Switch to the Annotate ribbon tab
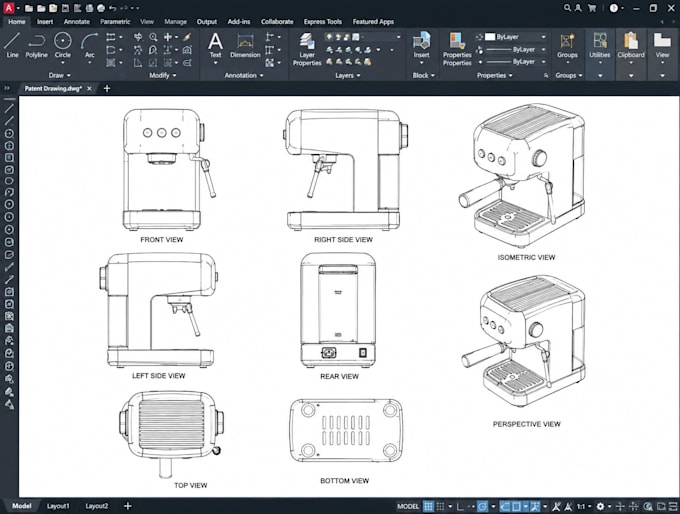The height and width of the screenshot is (514, 680). tap(77, 22)
